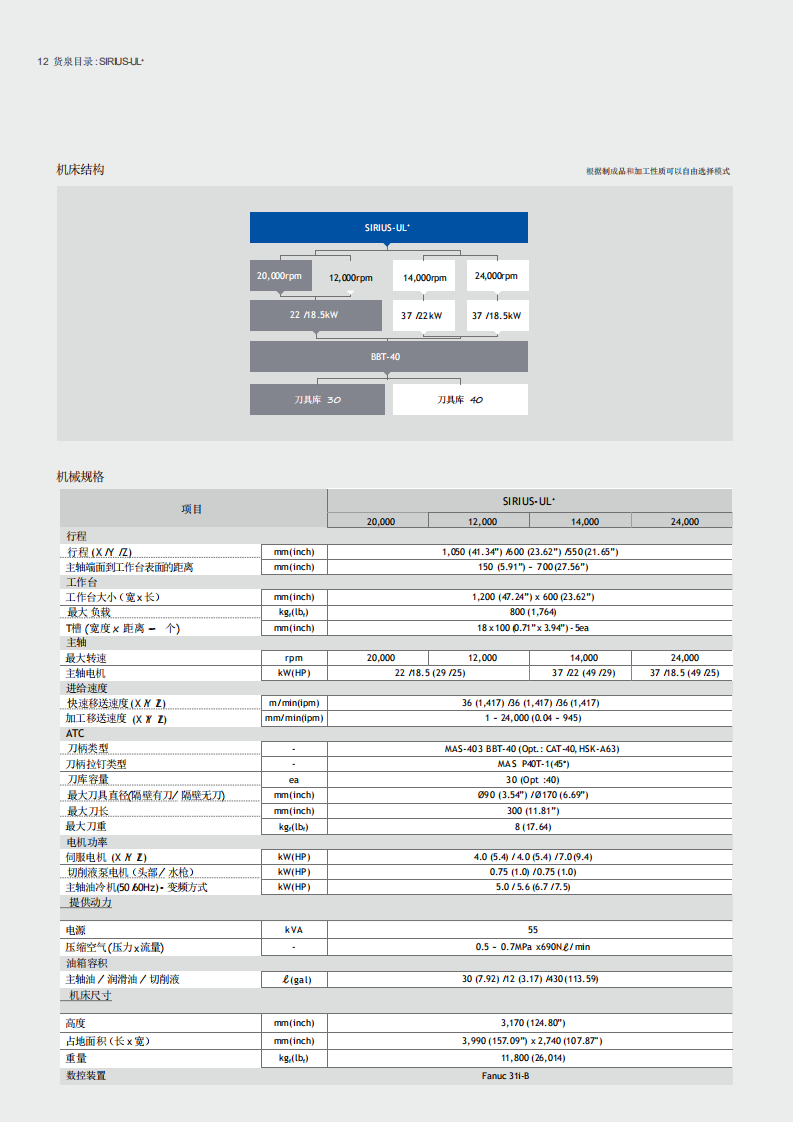Click the 24,000rpm box in the structure diagram

[497, 276]
